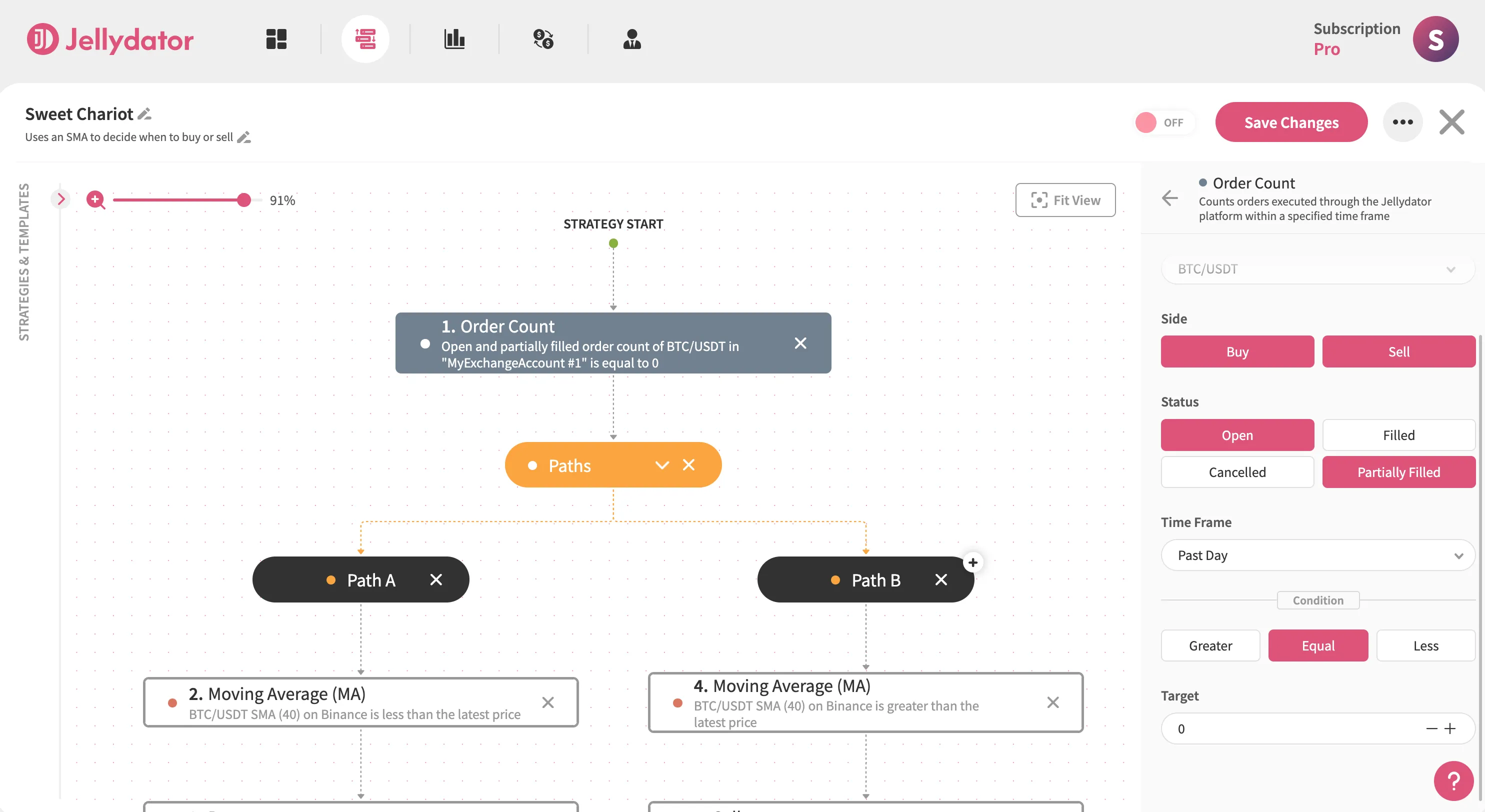
Task: Edit the strategy description pencil
Action: click(244, 137)
